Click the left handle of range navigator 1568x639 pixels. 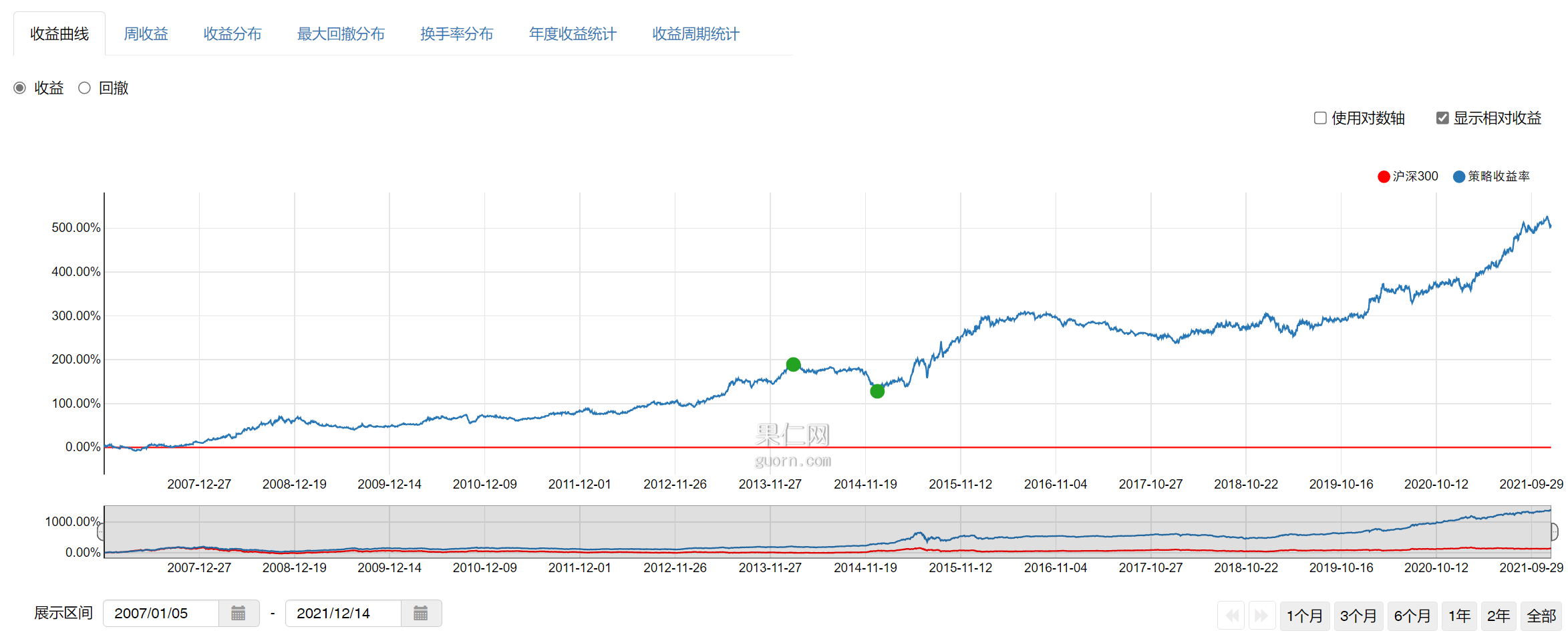pyautogui.click(x=101, y=532)
